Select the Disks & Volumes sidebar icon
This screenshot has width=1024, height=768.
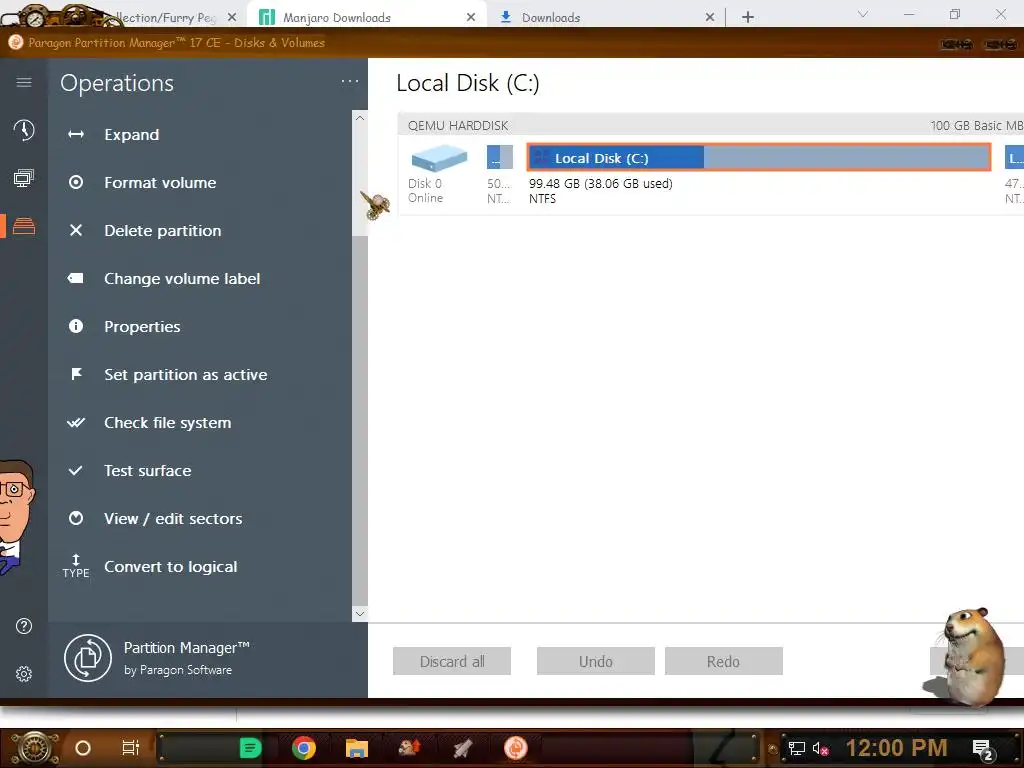click(x=24, y=226)
